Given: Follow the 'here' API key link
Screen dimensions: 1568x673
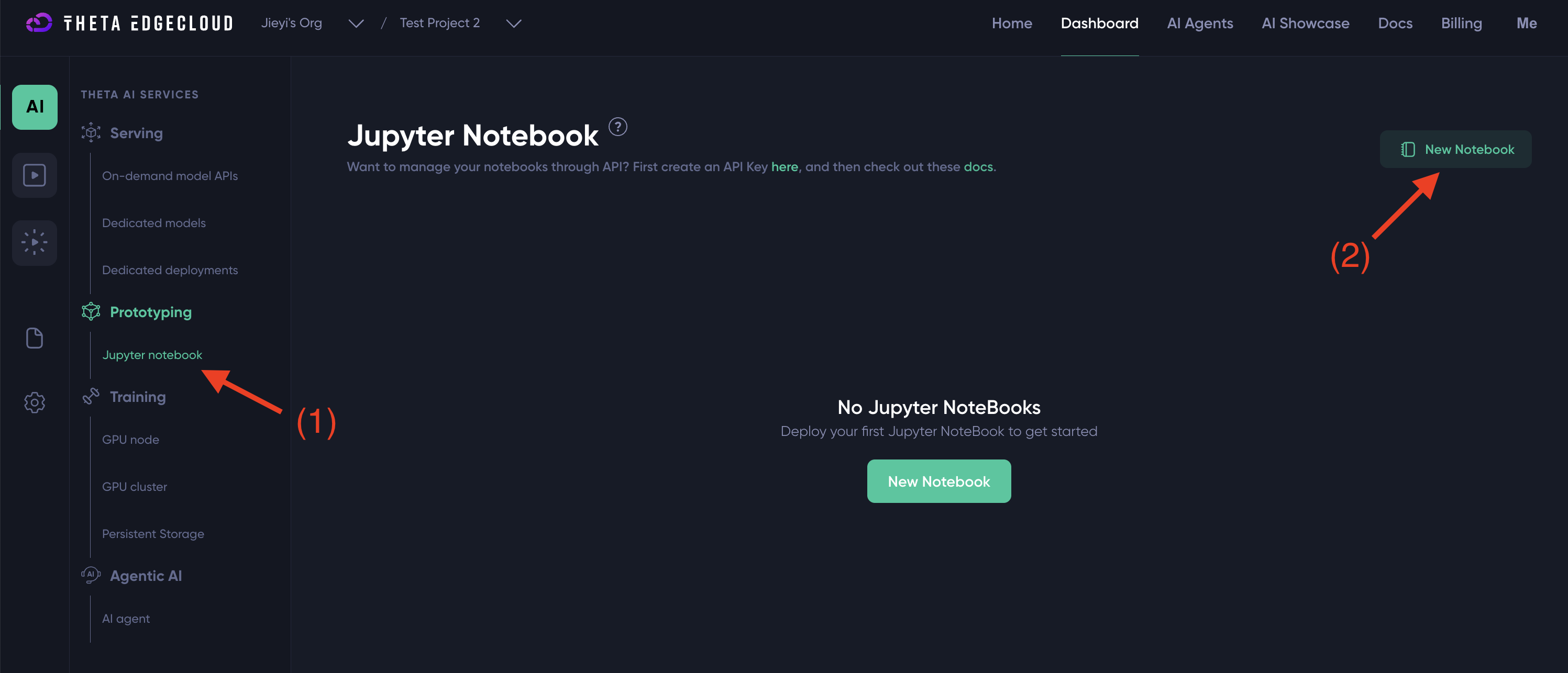Looking at the screenshot, I should pos(784,167).
